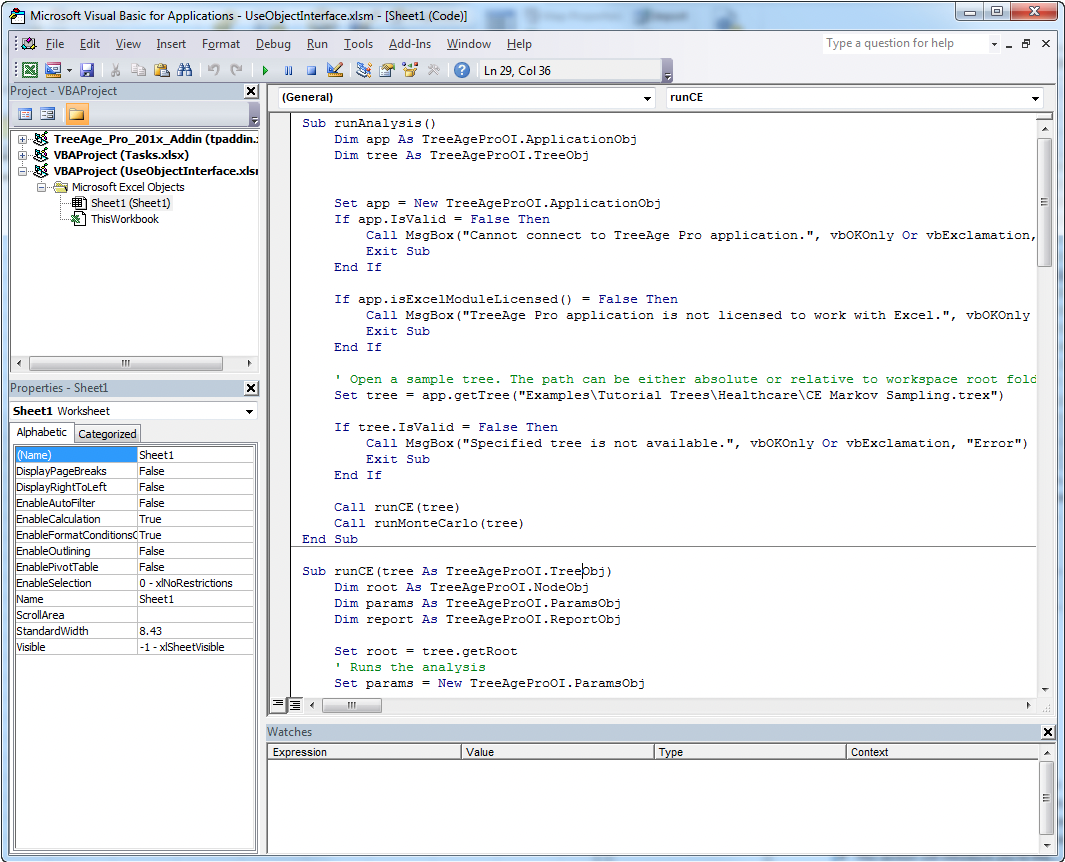
Task: Run the macro with the green play icon
Action: 265,70
